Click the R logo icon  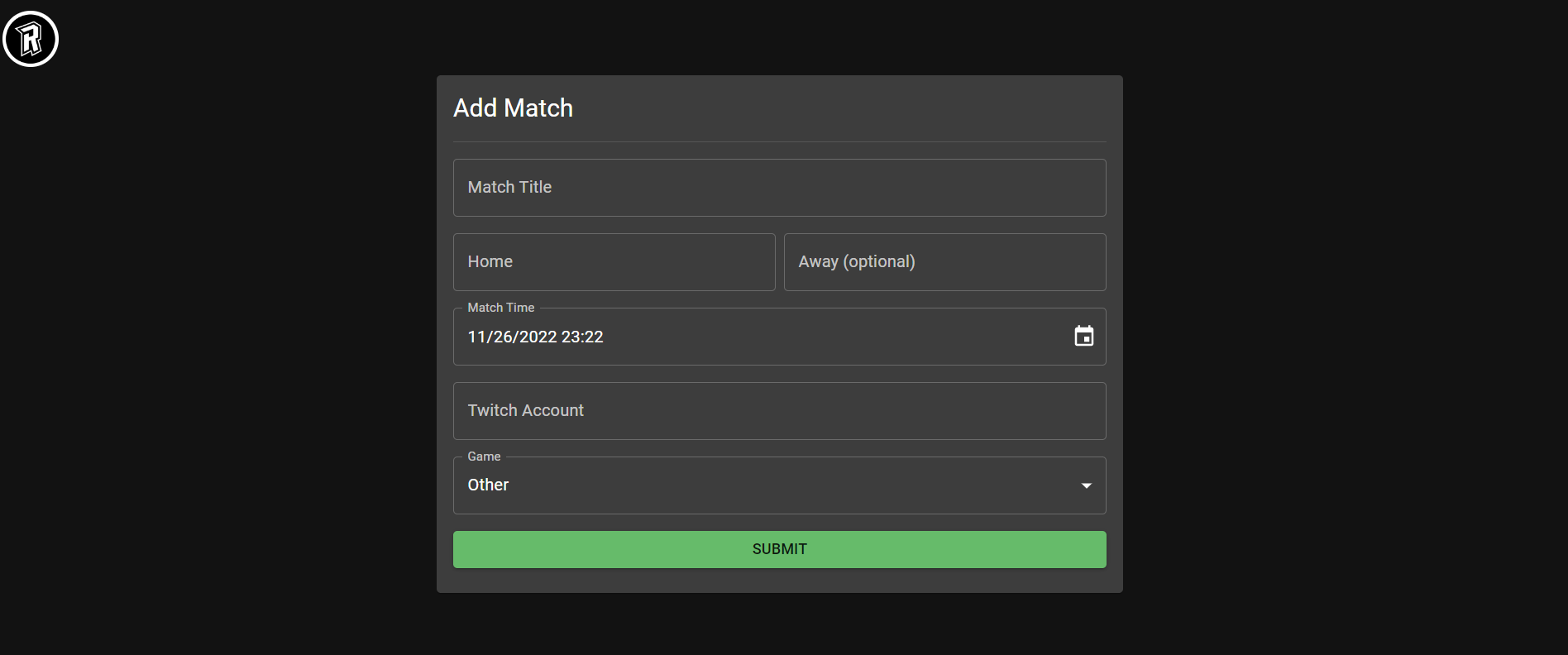31,39
